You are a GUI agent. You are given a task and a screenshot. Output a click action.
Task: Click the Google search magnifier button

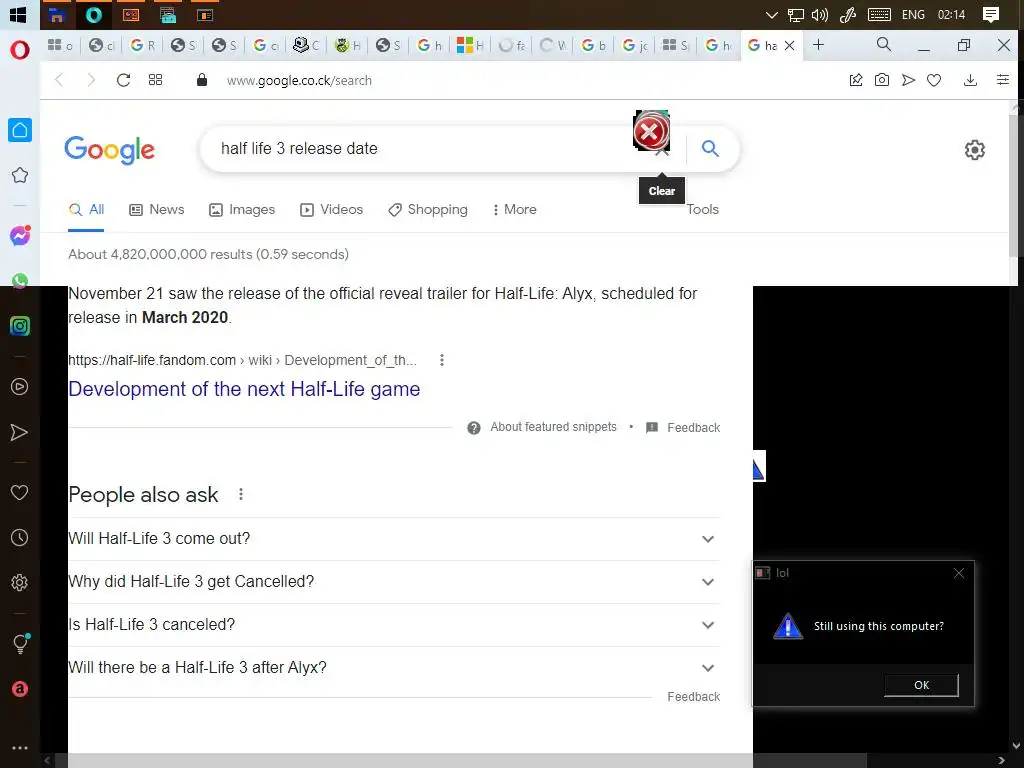[x=710, y=149]
